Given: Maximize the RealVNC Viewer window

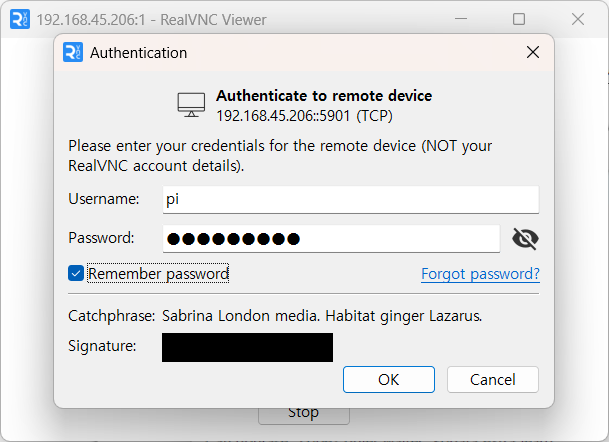Looking at the screenshot, I should pyautogui.click(x=519, y=19).
